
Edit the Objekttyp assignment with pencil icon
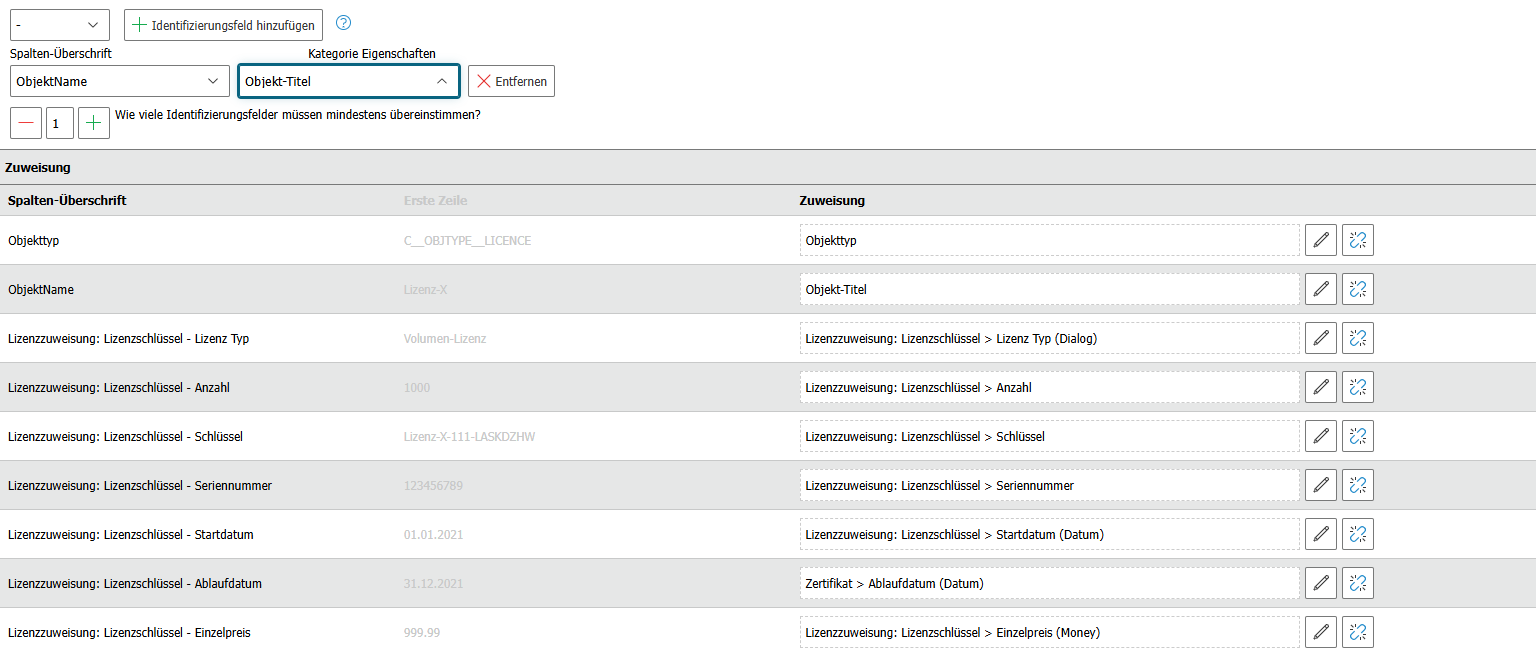click(1321, 240)
